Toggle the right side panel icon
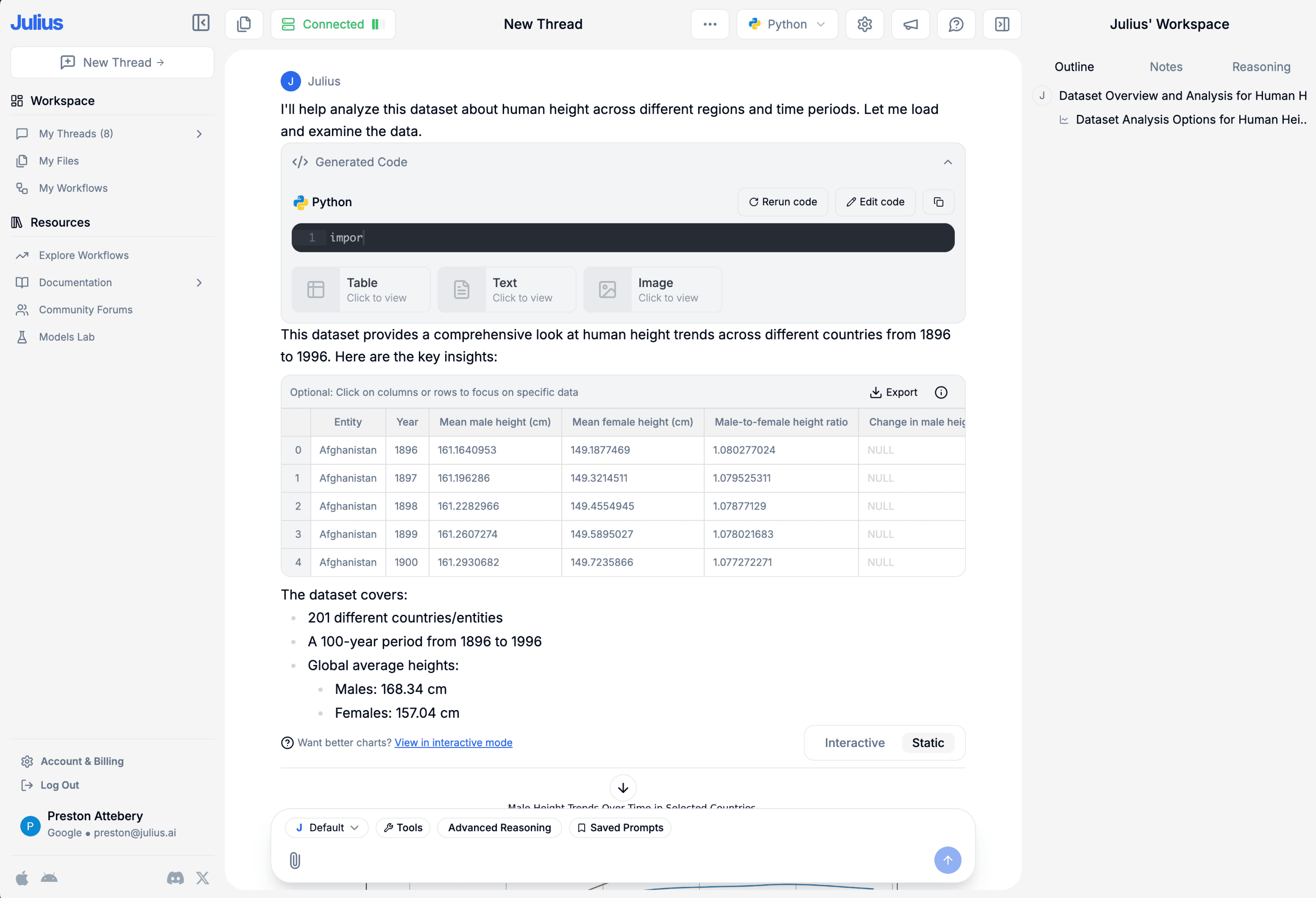This screenshot has height=898, width=1316. pyautogui.click(x=1001, y=24)
